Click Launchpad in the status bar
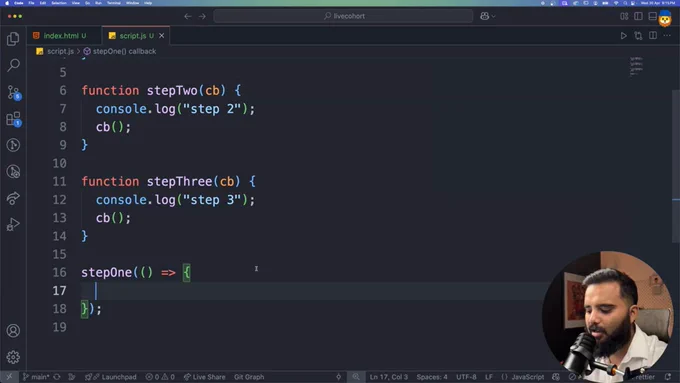This screenshot has width=680, height=383. pos(111,376)
